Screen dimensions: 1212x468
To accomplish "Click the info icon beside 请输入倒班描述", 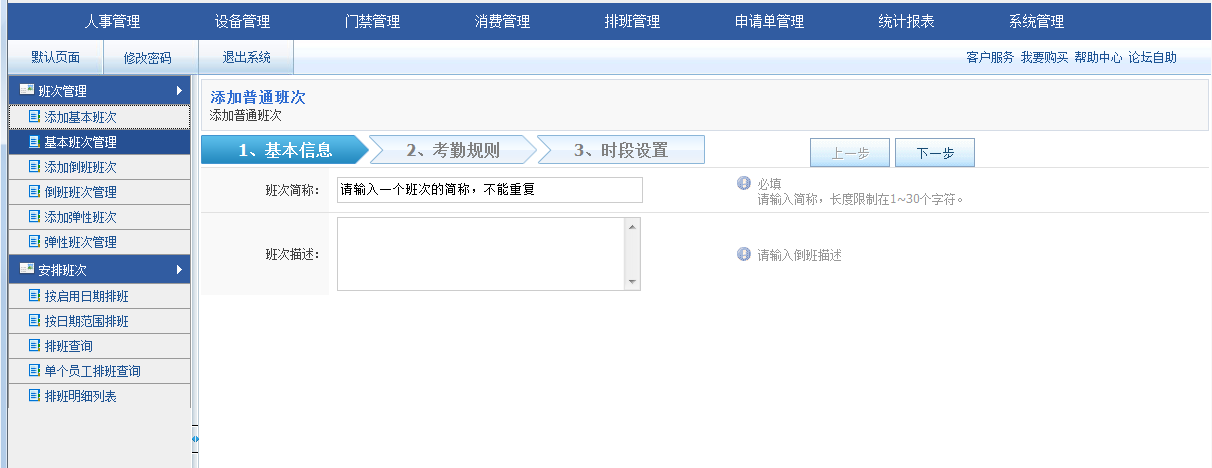I will coord(744,254).
